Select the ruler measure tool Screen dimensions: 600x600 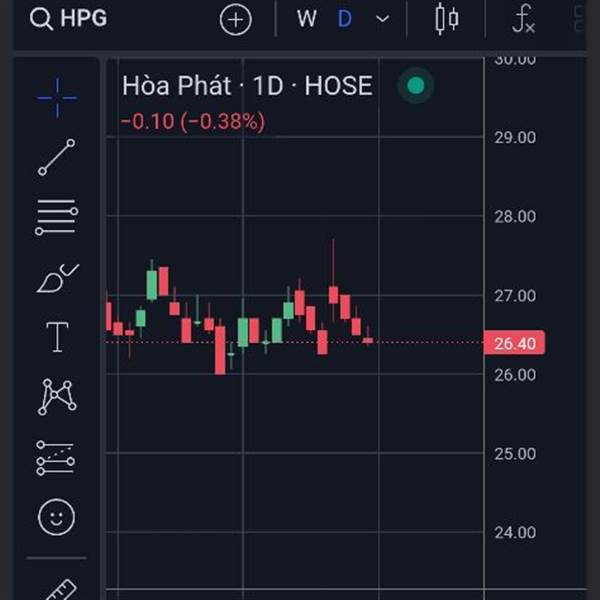coord(57,588)
